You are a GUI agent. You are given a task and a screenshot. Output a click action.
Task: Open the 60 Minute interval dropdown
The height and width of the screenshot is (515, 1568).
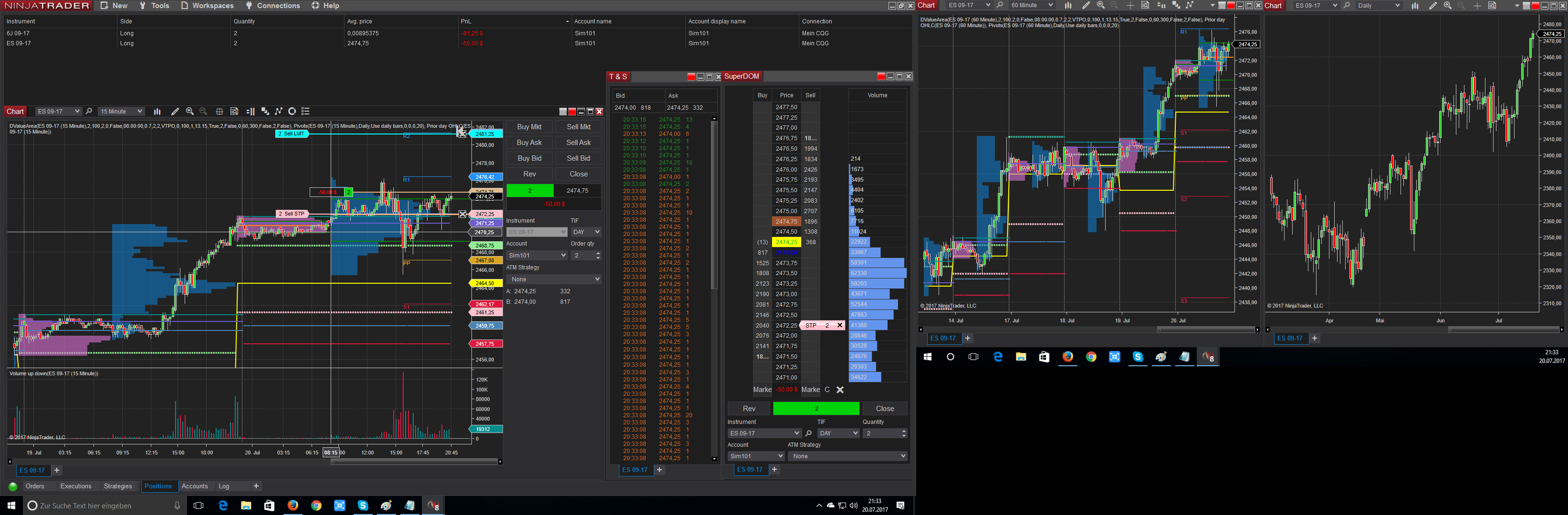1031,5
